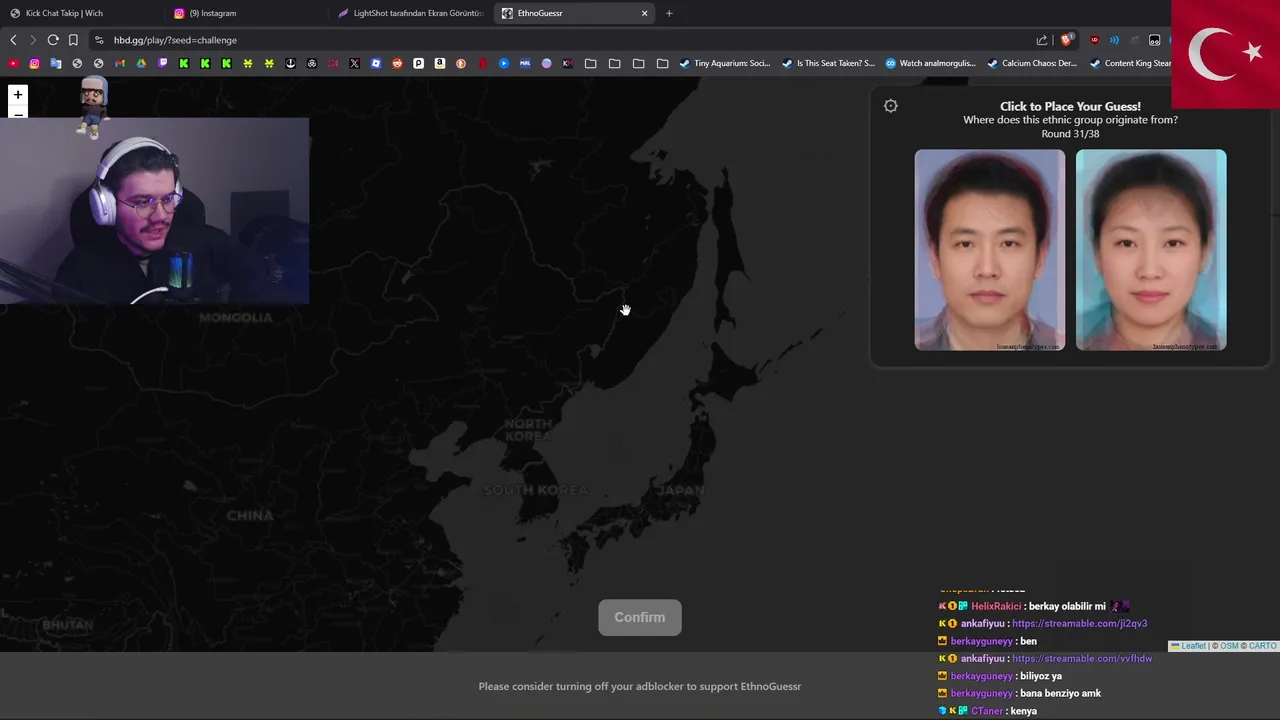Viewport: 1280px width, 720px height.
Task: Place guess on MONGOLIA map label
Action: [236, 318]
